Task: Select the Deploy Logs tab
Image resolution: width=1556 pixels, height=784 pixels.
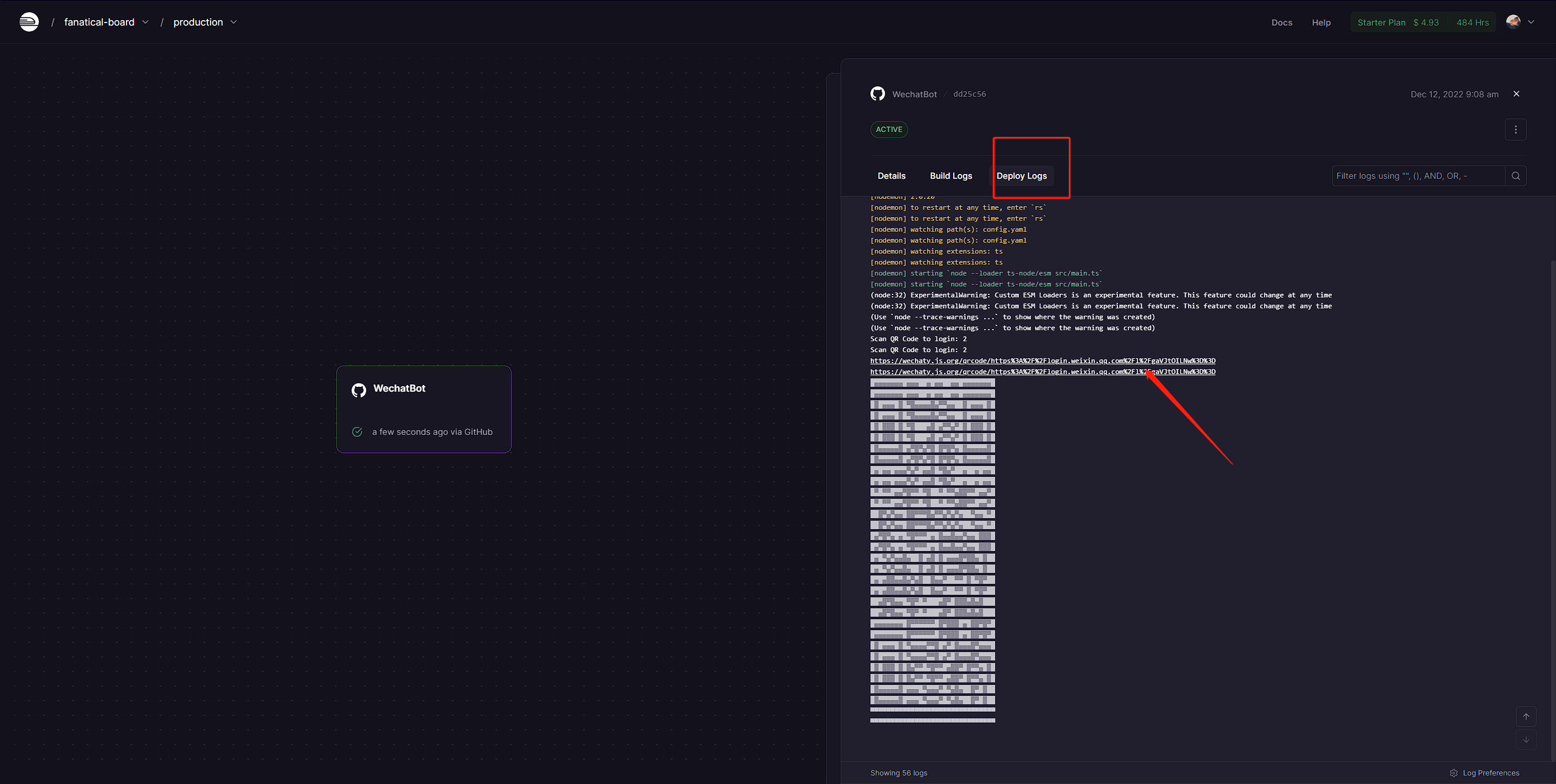Action: 1022,176
